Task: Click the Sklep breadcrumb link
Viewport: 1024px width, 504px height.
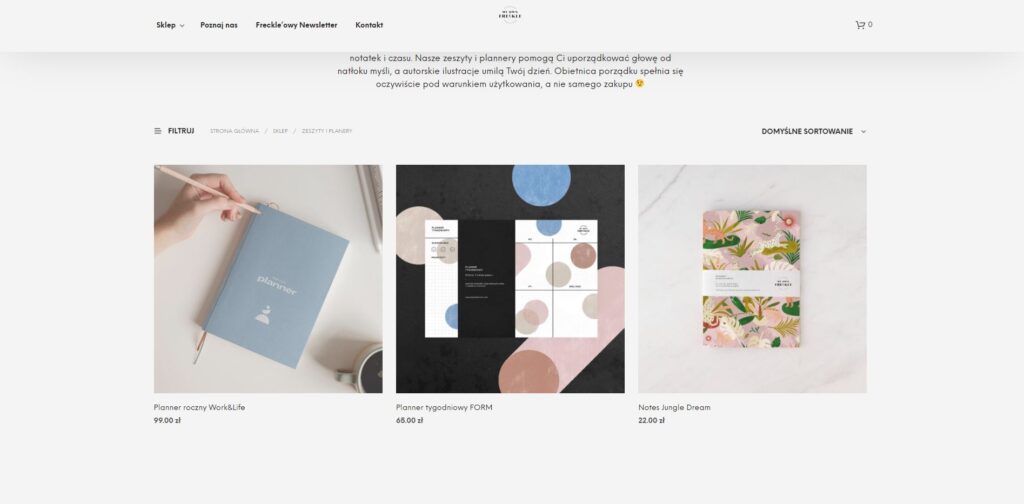Action: [x=280, y=131]
